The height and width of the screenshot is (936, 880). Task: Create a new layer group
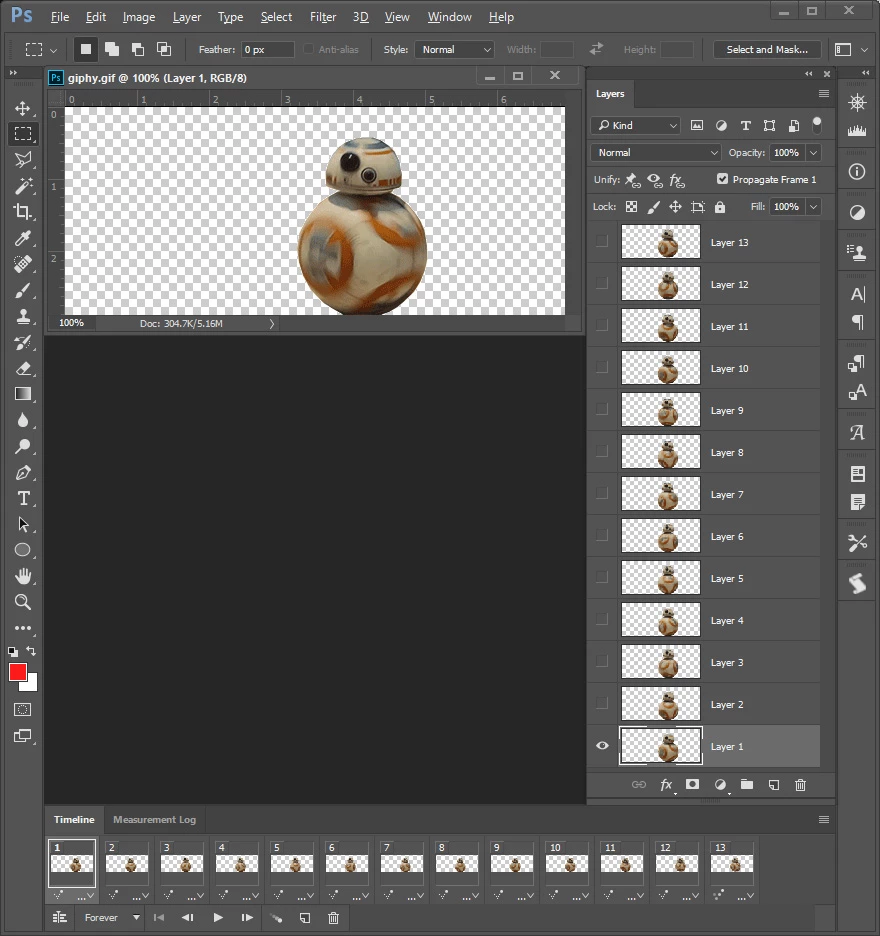tap(747, 784)
